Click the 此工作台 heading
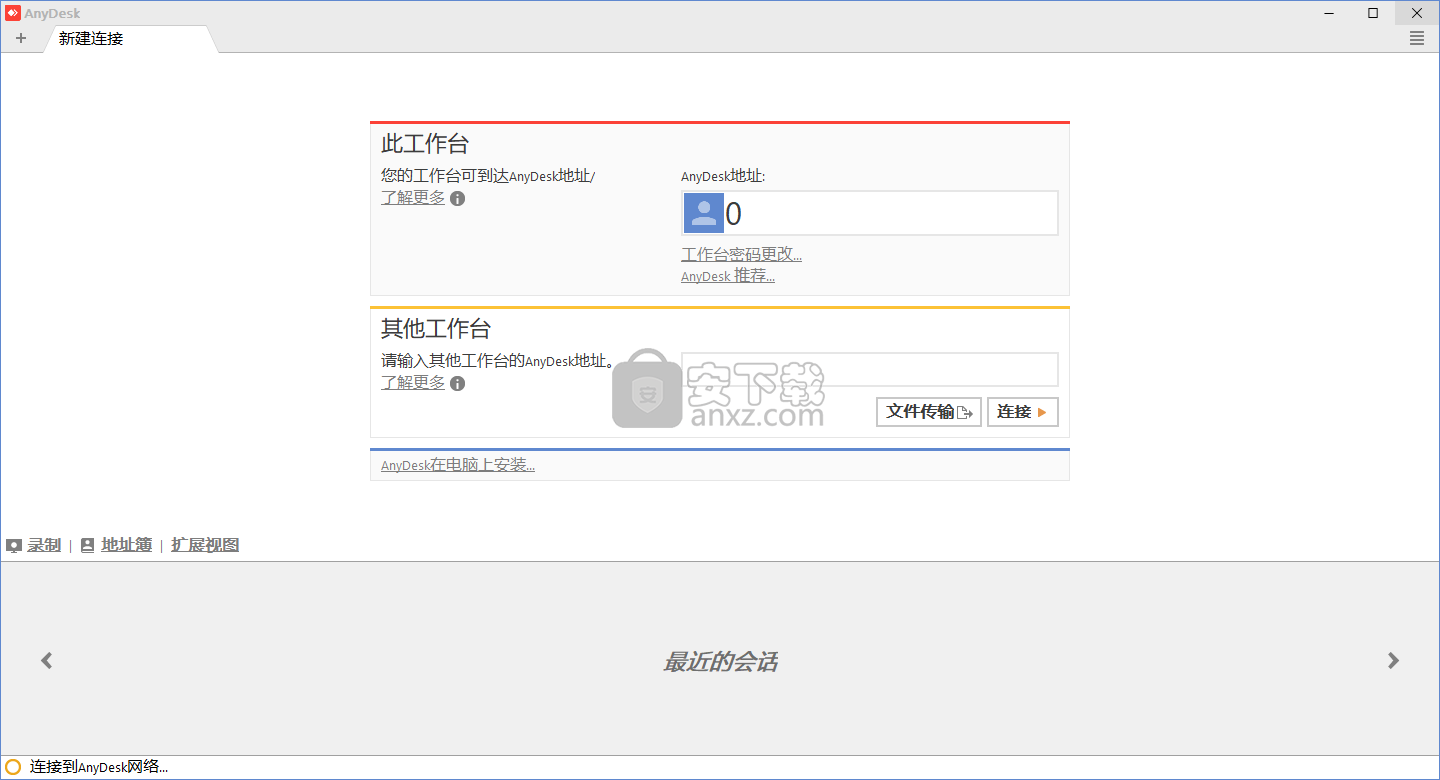The image size is (1440, 780). coord(425,143)
